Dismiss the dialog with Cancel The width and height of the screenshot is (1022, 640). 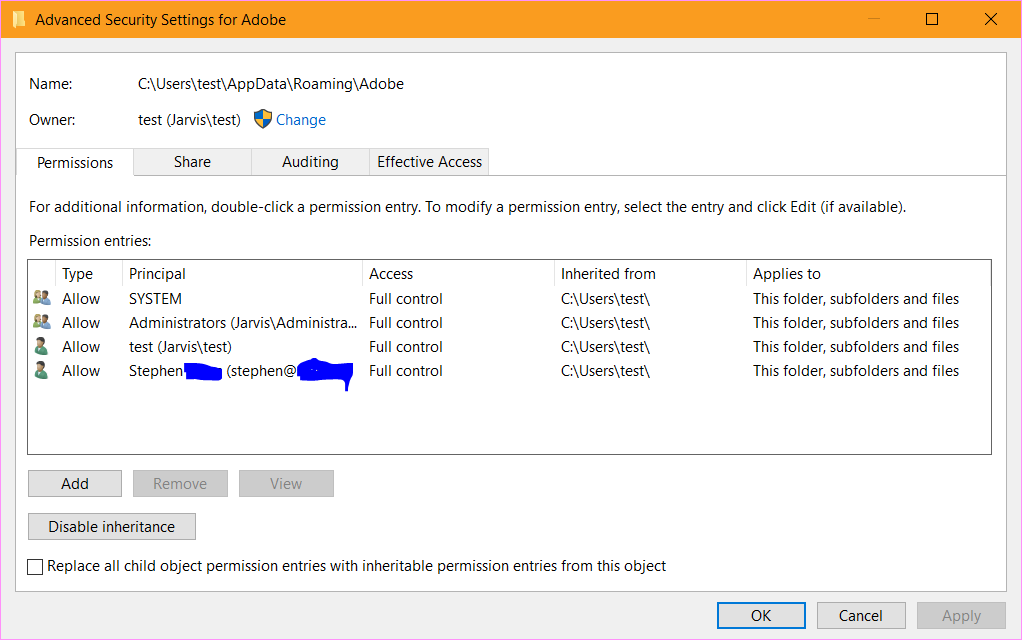861,615
